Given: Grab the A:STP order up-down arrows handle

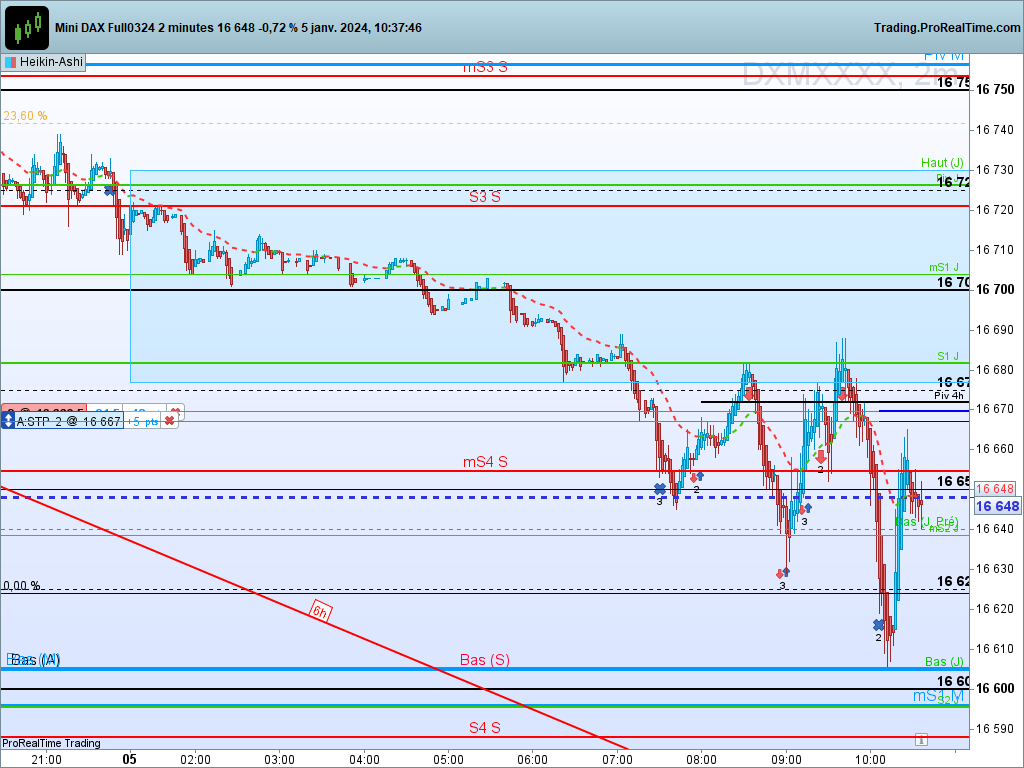Looking at the screenshot, I should 8,421.
